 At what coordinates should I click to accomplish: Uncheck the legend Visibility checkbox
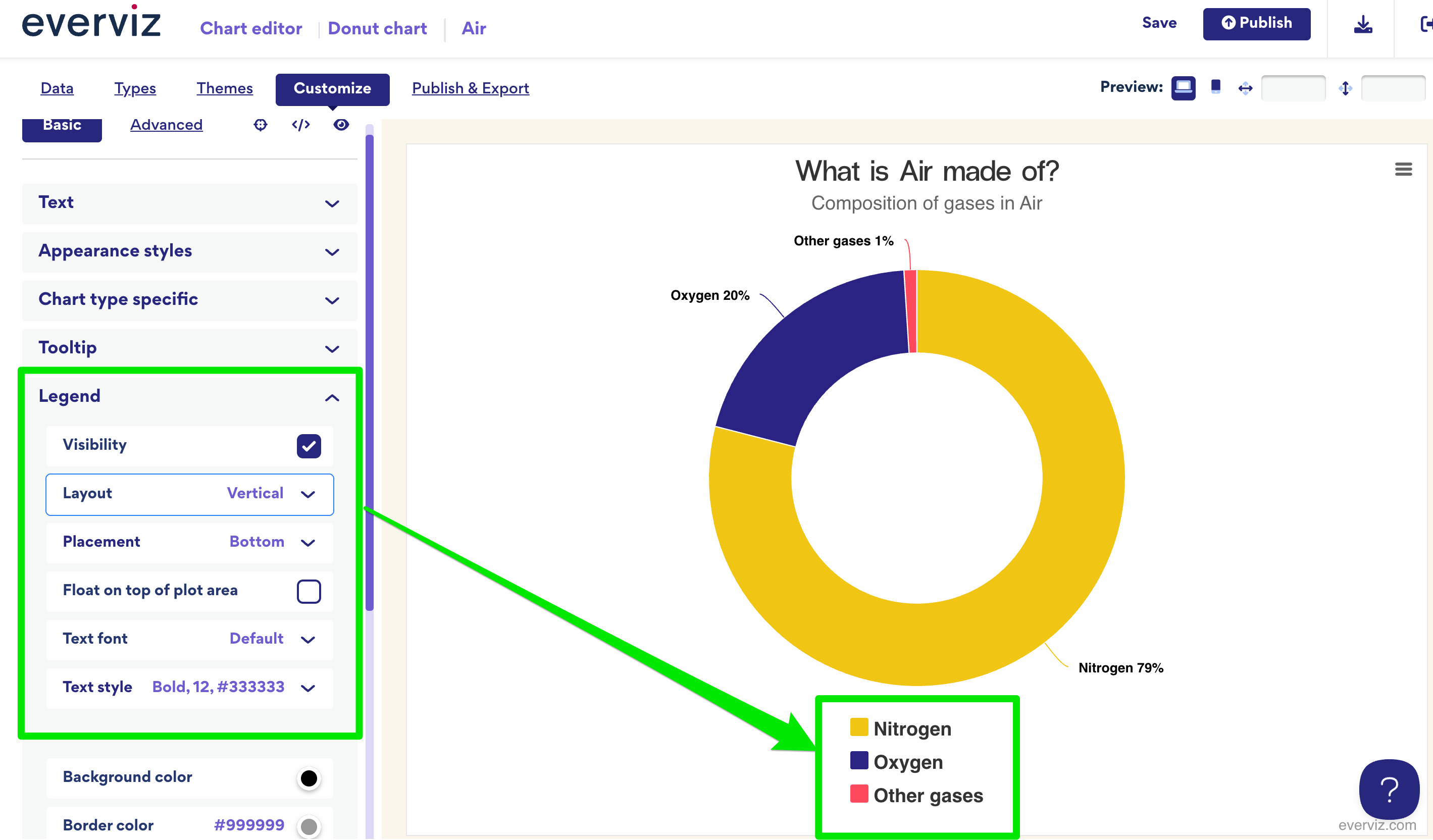pyautogui.click(x=309, y=446)
